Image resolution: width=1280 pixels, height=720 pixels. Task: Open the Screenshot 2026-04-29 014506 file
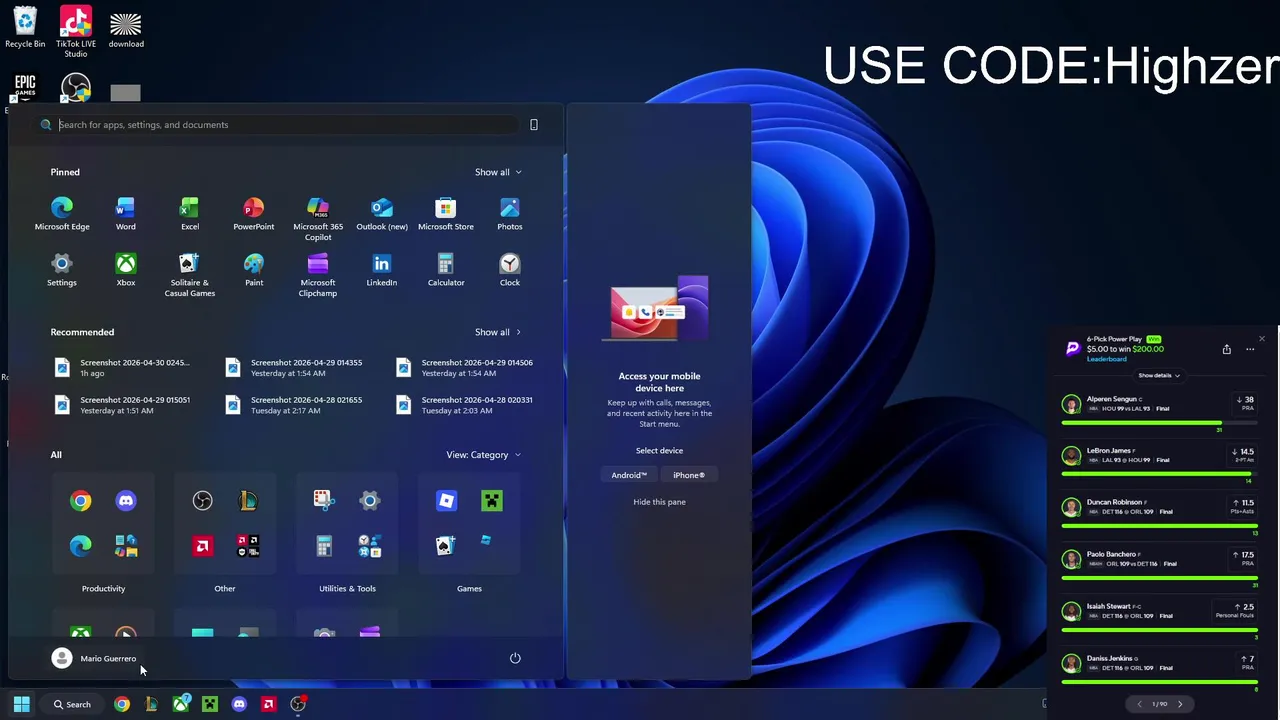click(466, 368)
